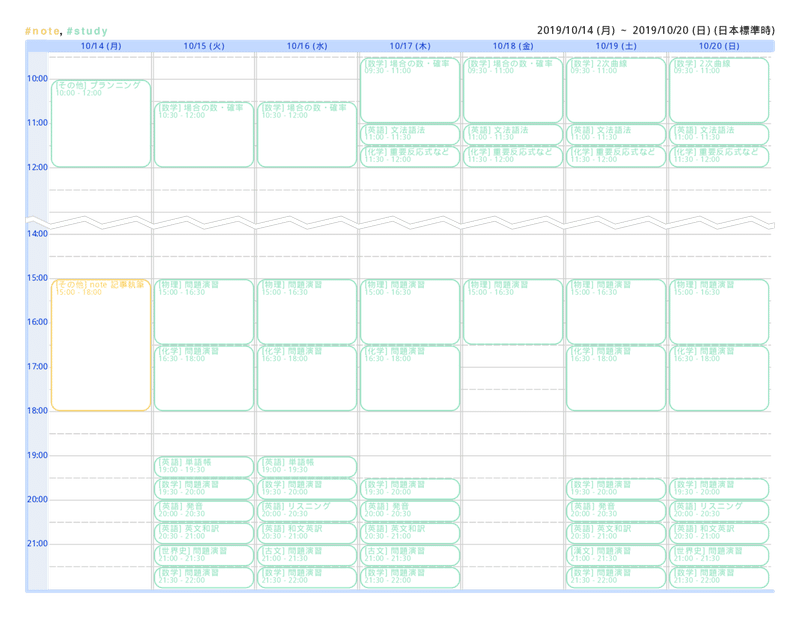Select Sunday's 重要反応式など 11:30 event

pos(719,157)
